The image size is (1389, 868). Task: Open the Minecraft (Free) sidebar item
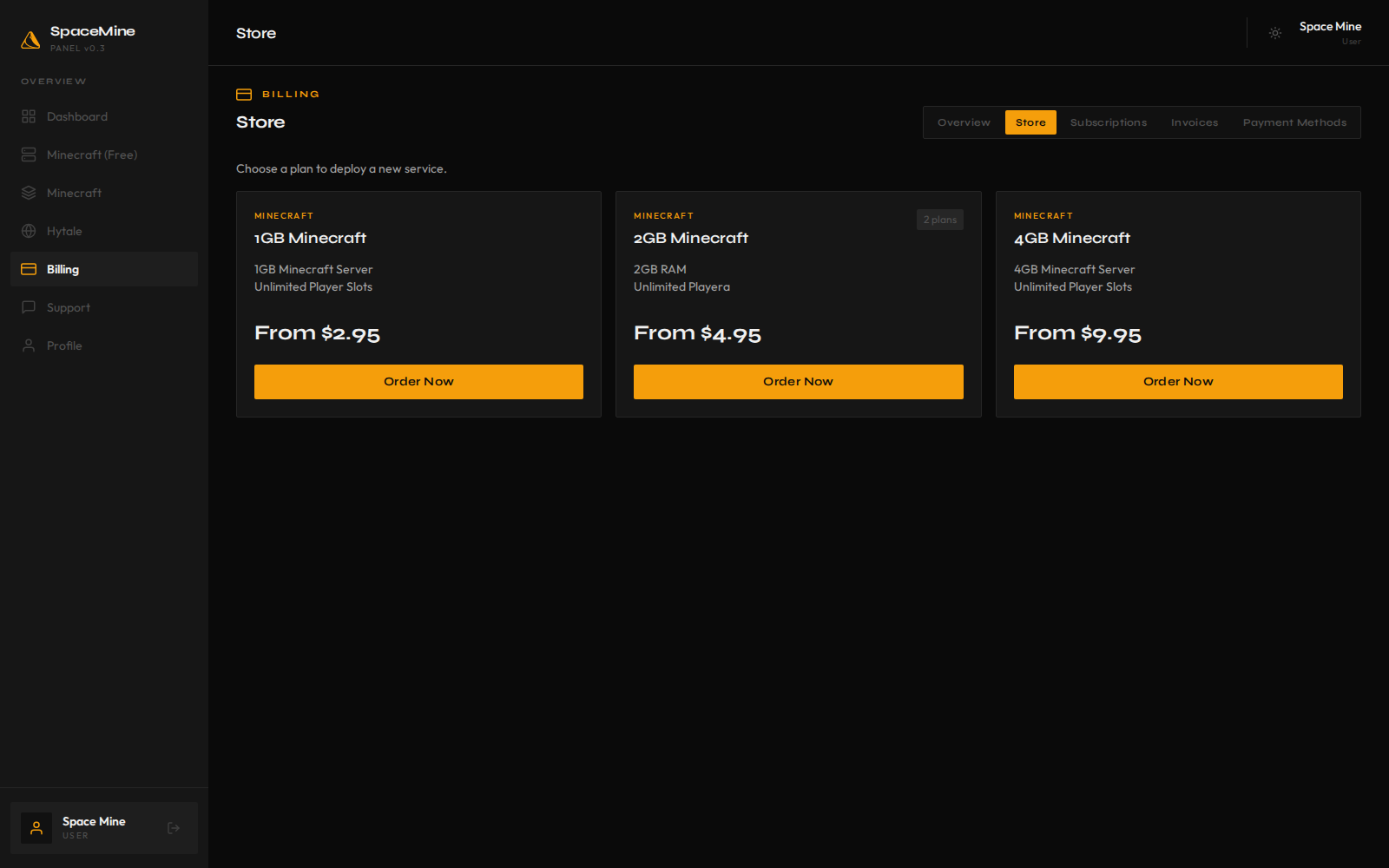(104, 155)
